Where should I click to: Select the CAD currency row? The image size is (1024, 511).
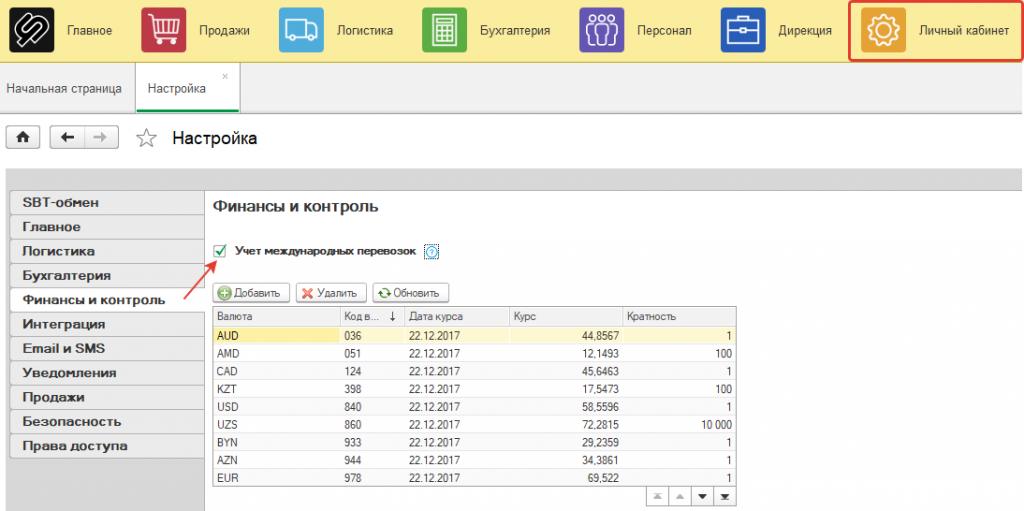[475, 371]
